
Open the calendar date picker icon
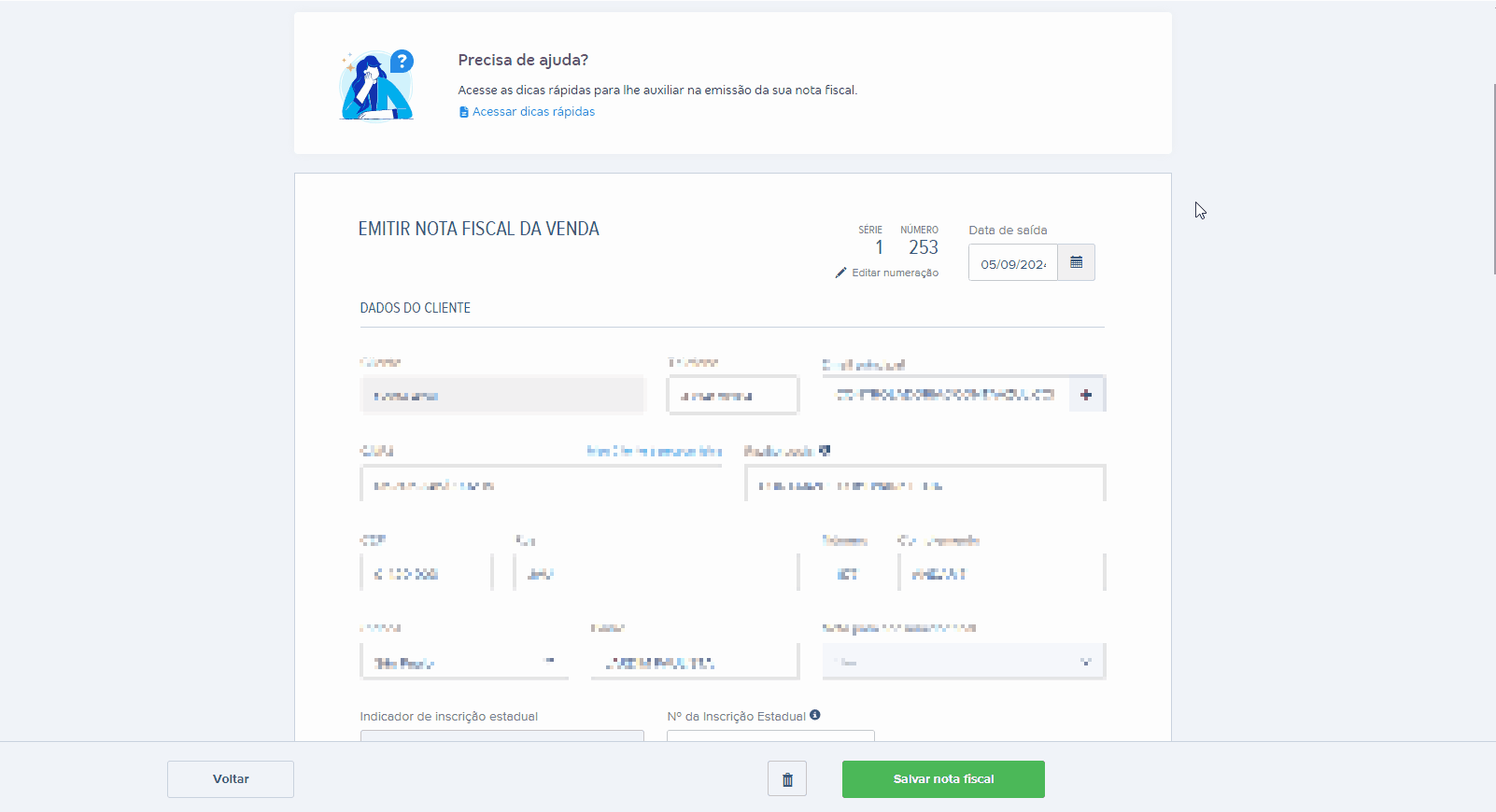[x=1076, y=263]
